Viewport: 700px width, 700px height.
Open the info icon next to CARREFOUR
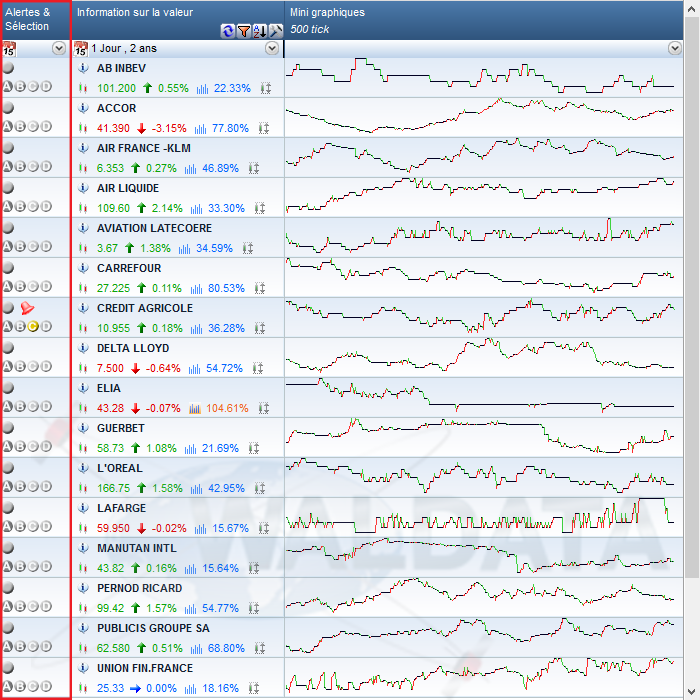pyautogui.click(x=83, y=268)
